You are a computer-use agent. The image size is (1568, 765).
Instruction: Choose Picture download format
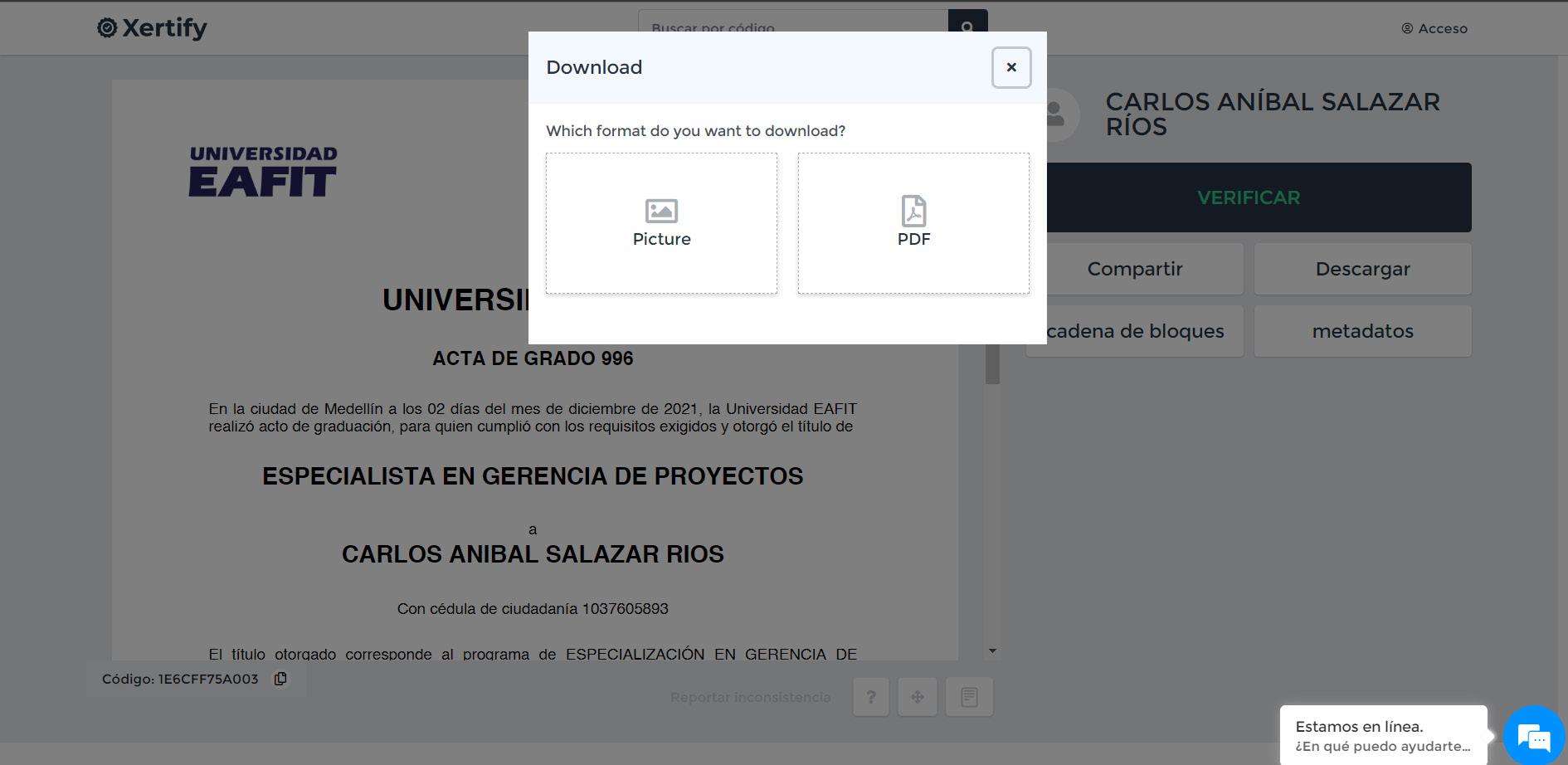[x=661, y=223]
